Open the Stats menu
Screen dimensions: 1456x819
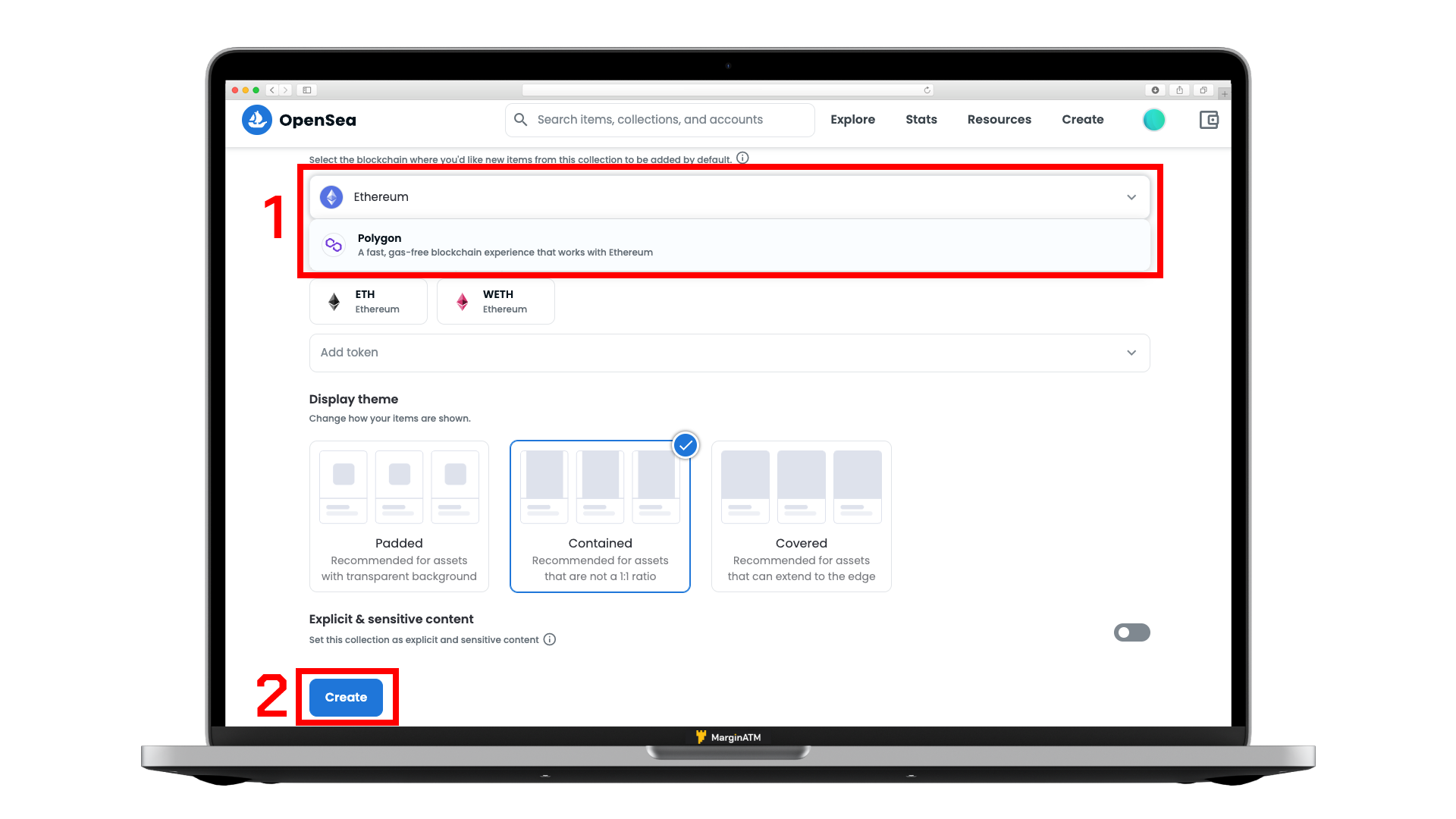921,120
